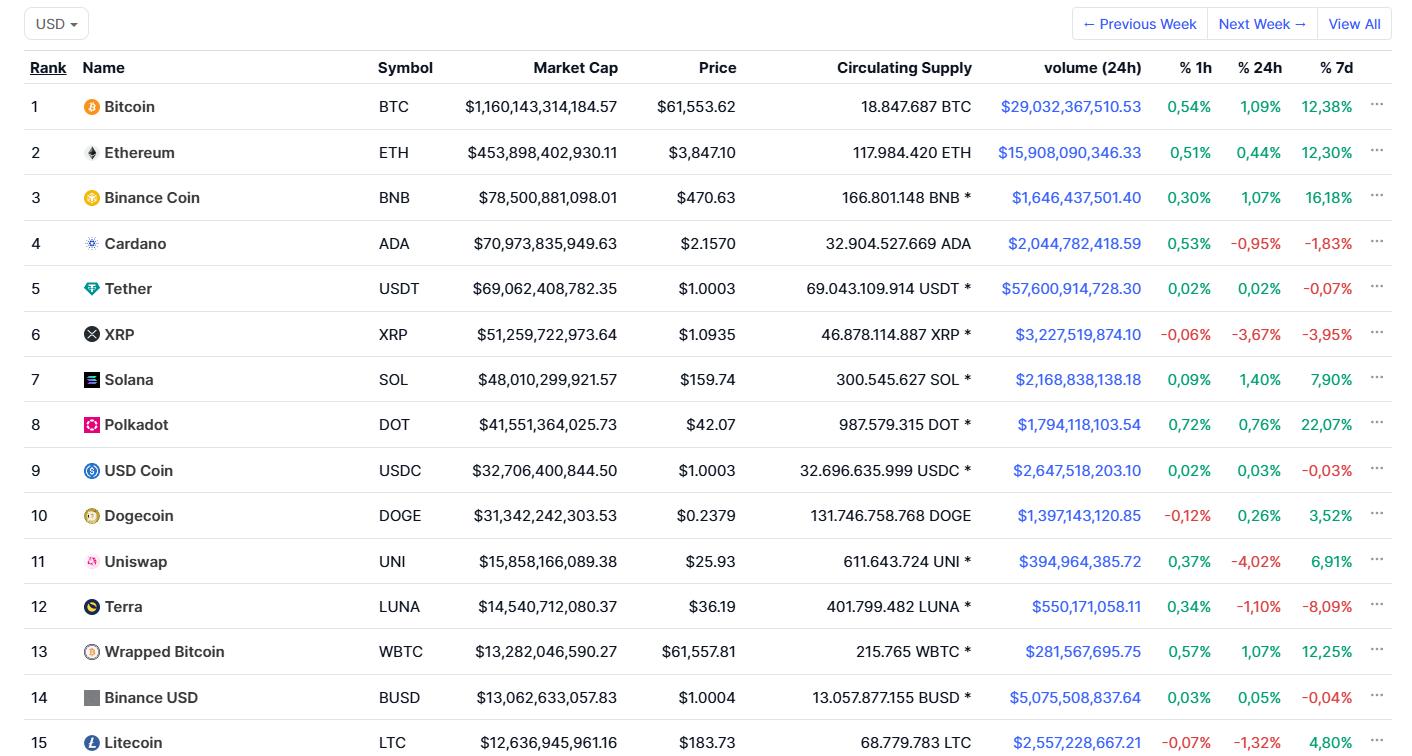Screen dimensions: 1412x756
Task: Open Bitcoin's 24h volume link
Action: tap(1070, 107)
